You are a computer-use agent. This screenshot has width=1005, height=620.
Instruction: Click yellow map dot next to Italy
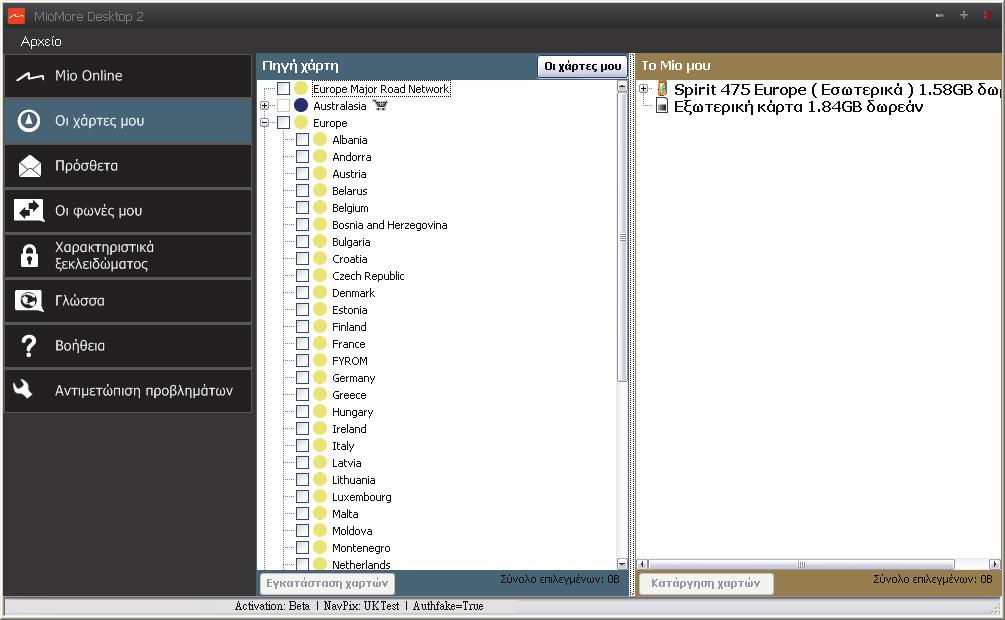[320, 445]
